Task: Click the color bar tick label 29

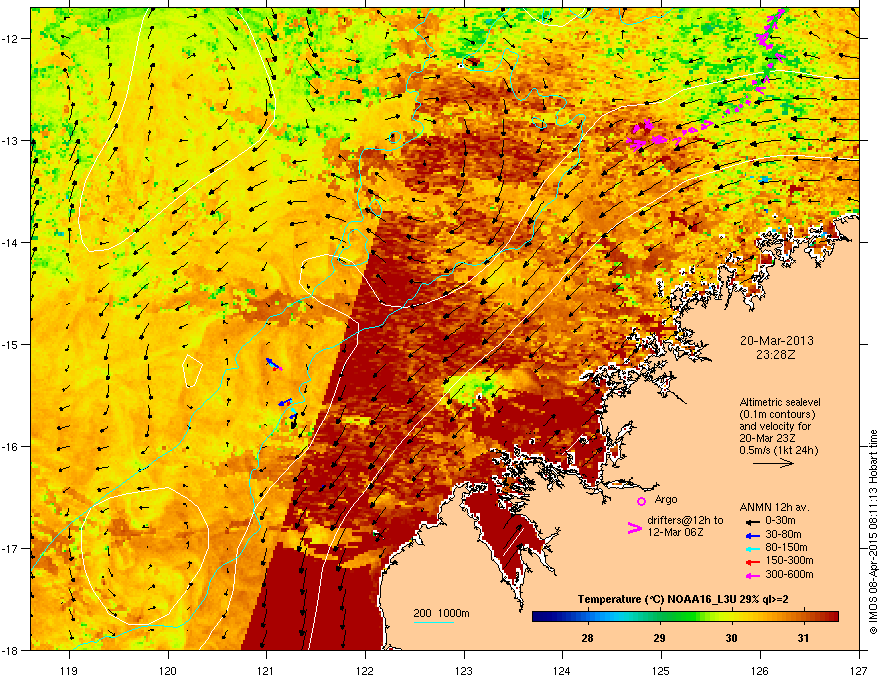Action: coord(659,638)
